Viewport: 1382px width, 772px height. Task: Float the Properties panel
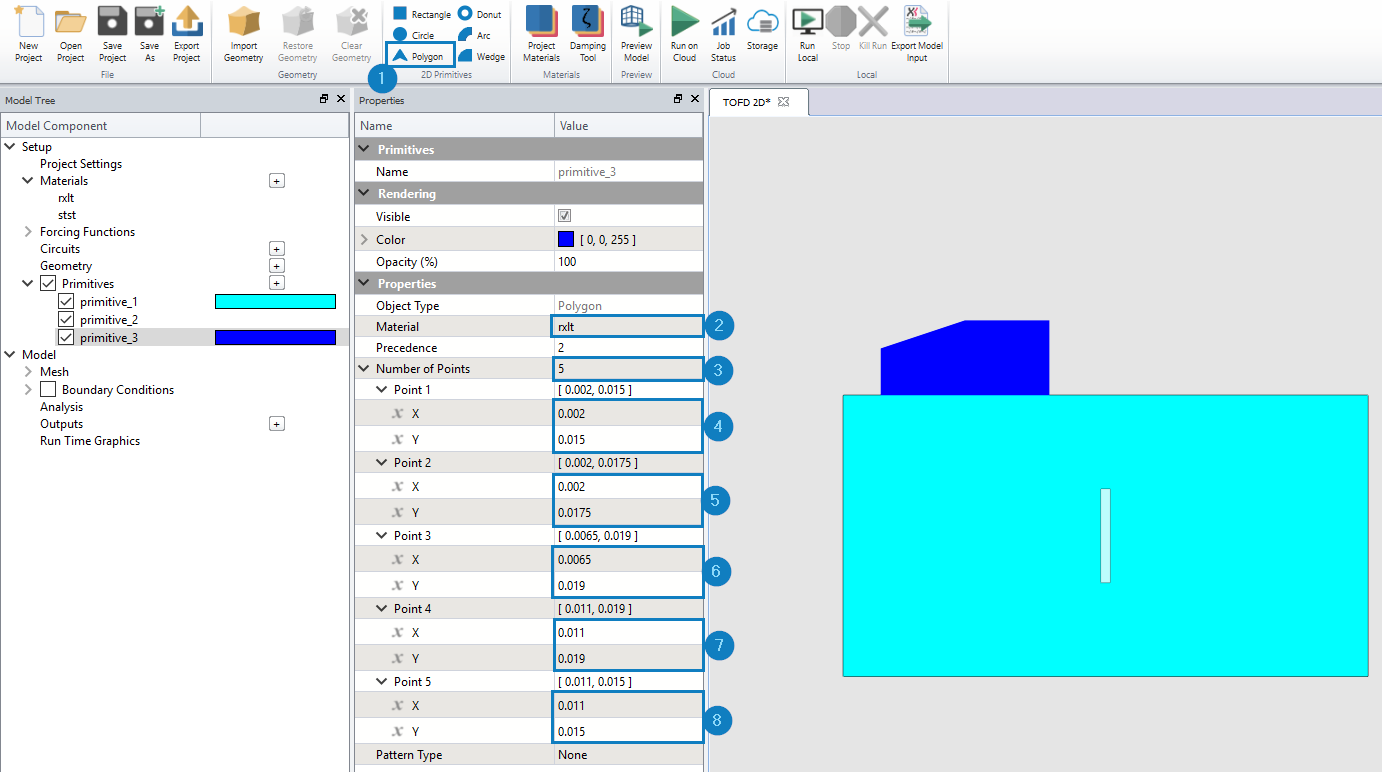point(678,99)
